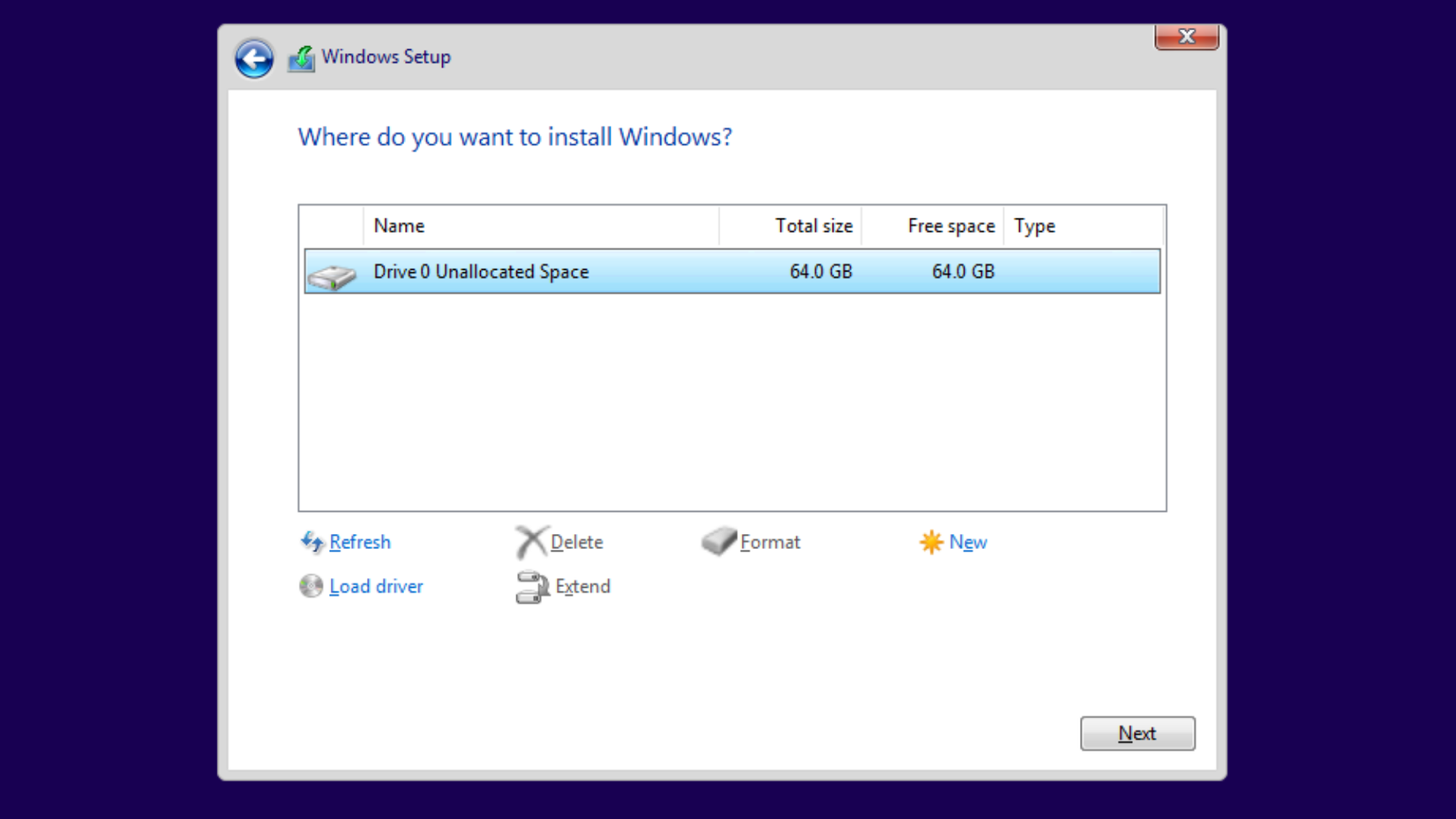Viewport: 1456px width, 819px height.
Task: Click the Name column header
Action: coord(399,226)
